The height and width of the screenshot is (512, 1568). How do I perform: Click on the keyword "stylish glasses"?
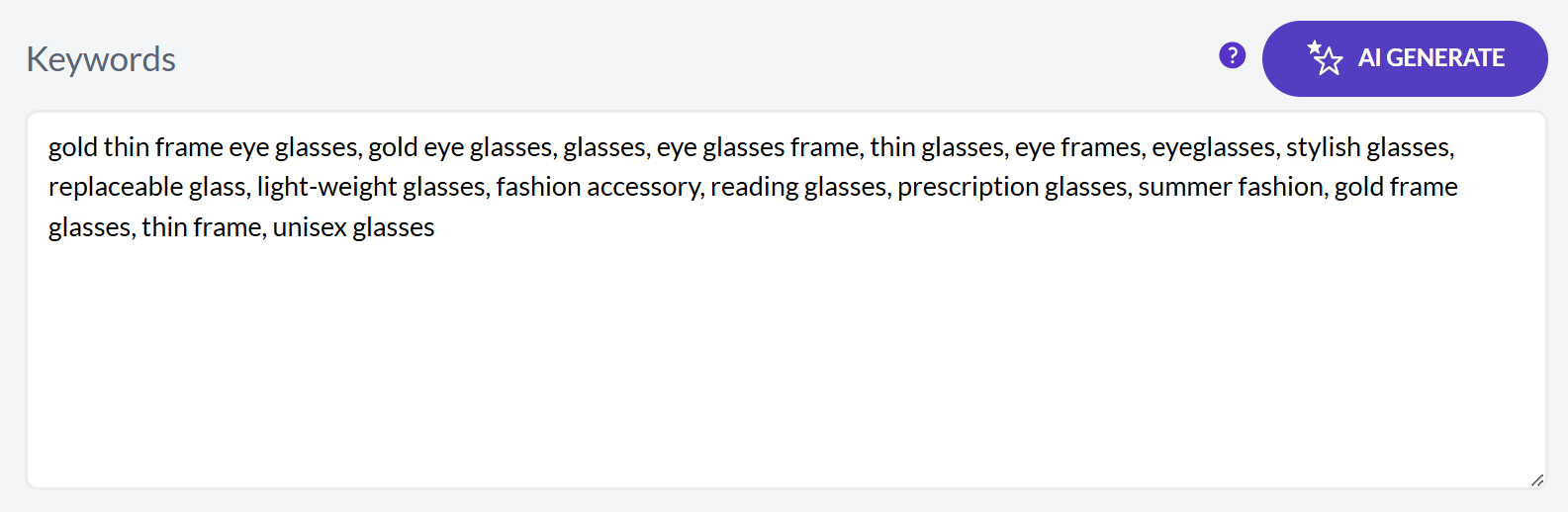click(1368, 147)
